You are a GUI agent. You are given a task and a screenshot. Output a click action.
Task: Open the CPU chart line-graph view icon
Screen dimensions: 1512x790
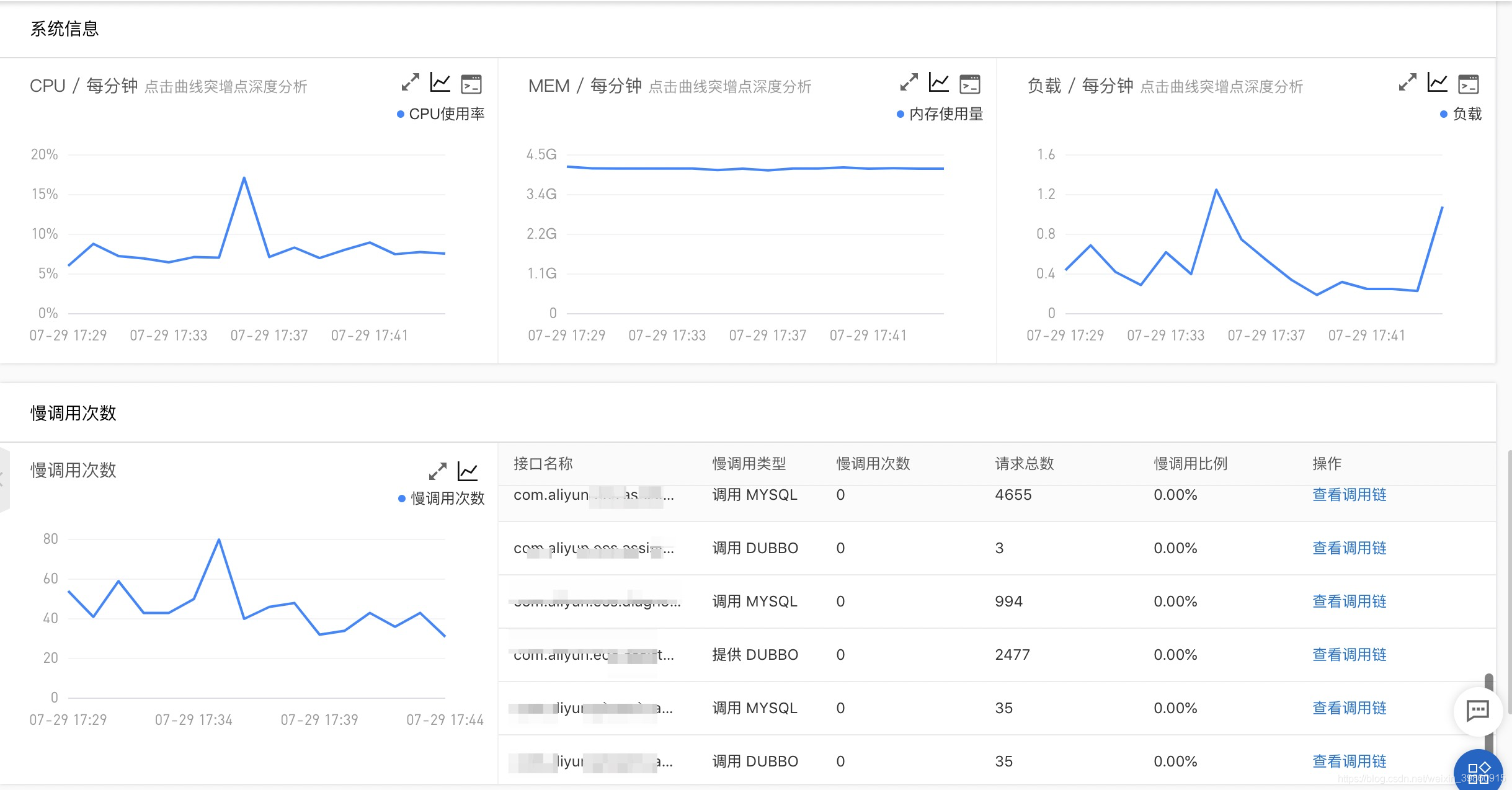coord(440,82)
